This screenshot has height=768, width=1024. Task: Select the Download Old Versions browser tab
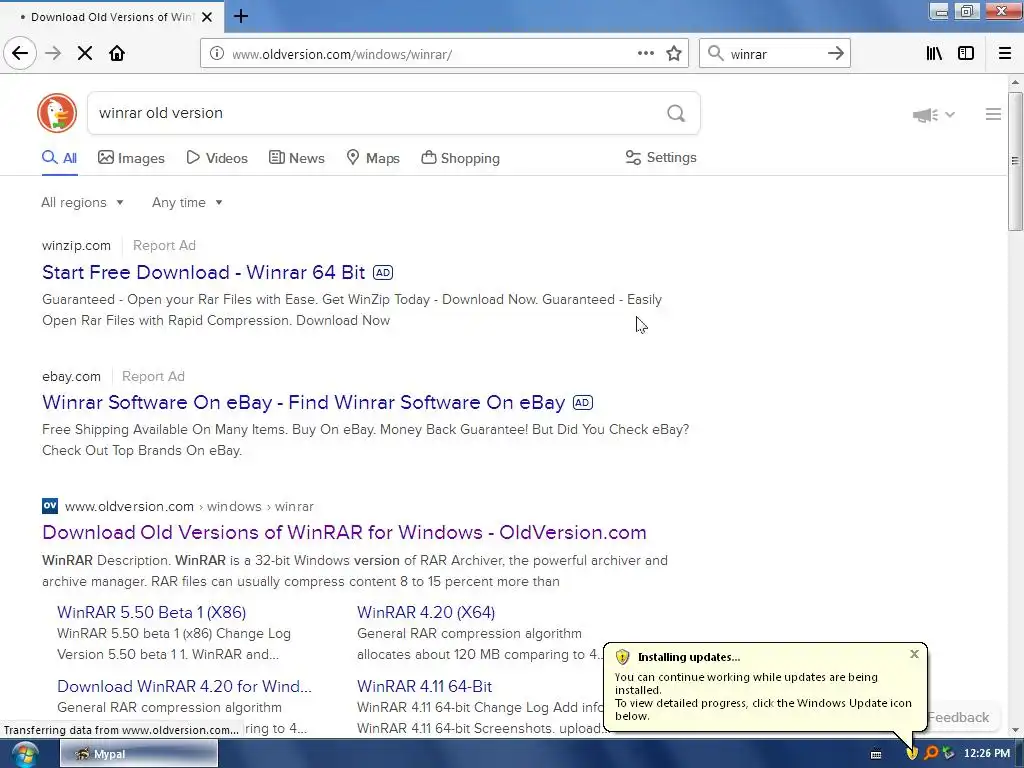tap(112, 17)
